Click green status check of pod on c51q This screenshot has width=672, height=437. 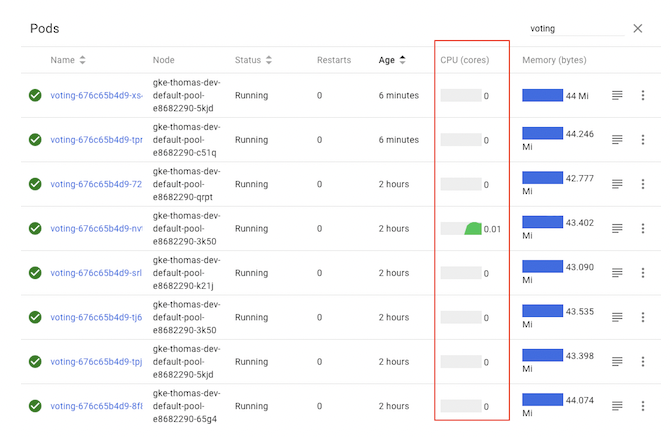35,140
